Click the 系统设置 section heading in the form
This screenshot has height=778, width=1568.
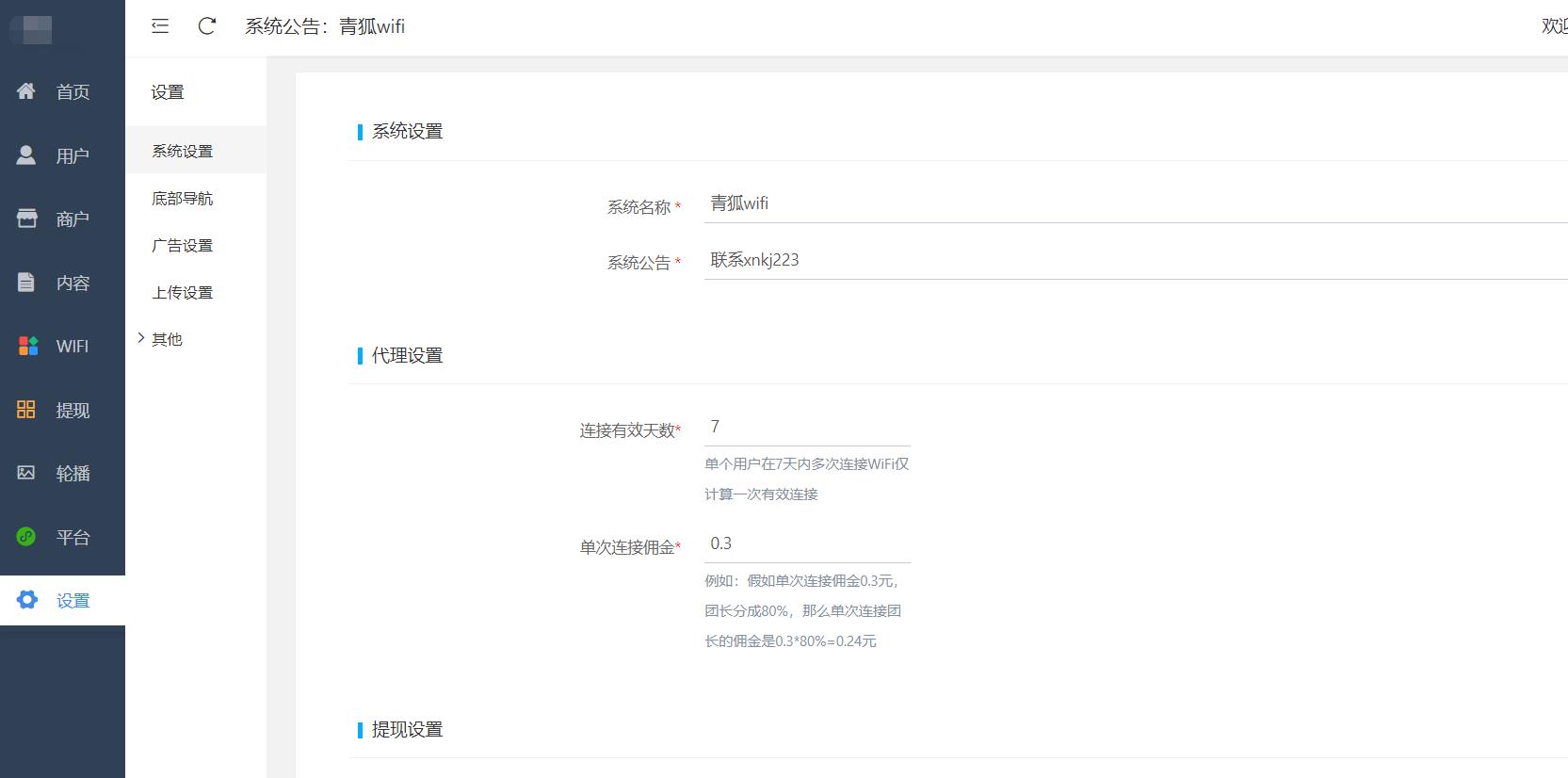pyautogui.click(x=407, y=131)
